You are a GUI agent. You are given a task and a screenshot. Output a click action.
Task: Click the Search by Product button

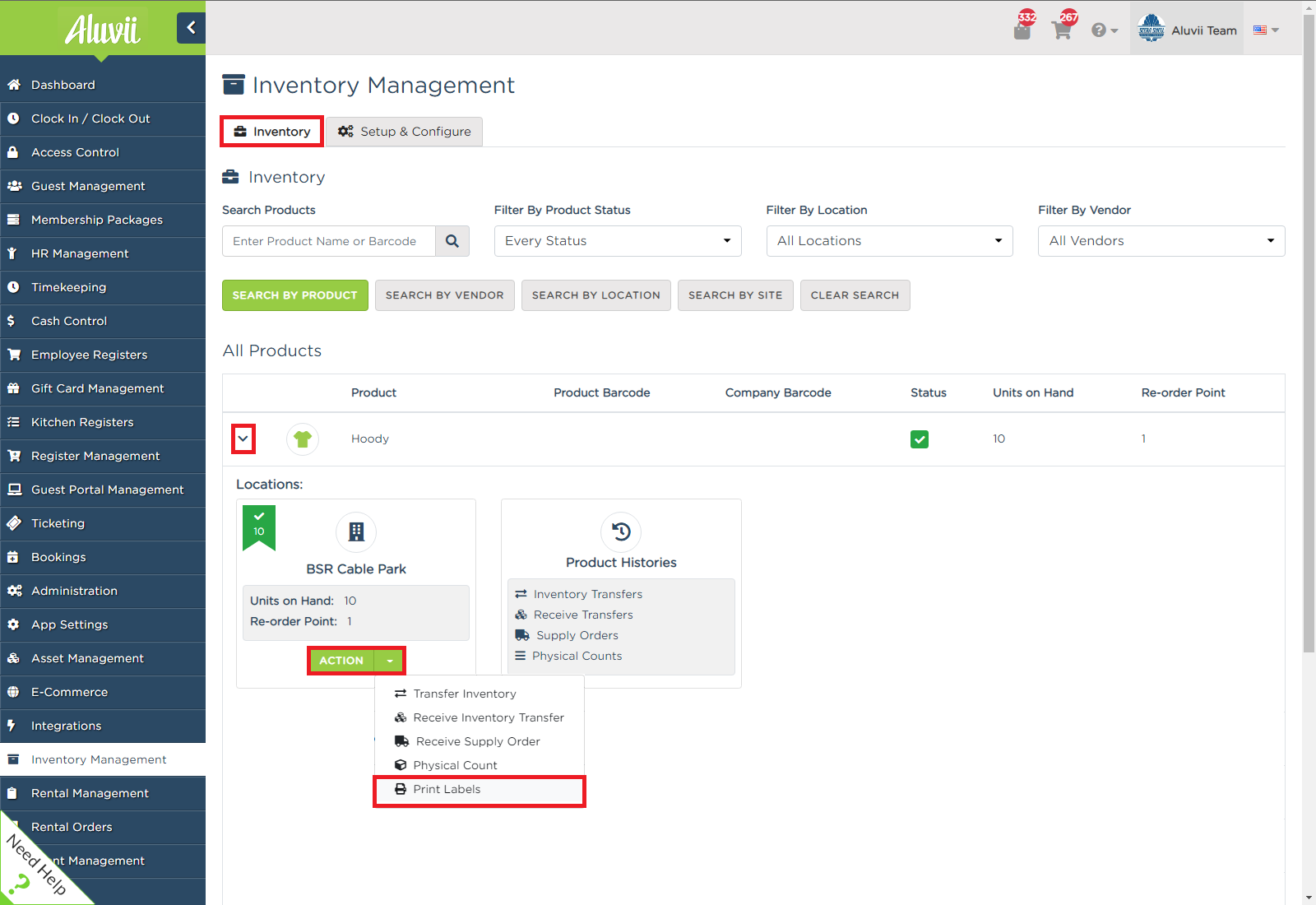click(x=294, y=295)
